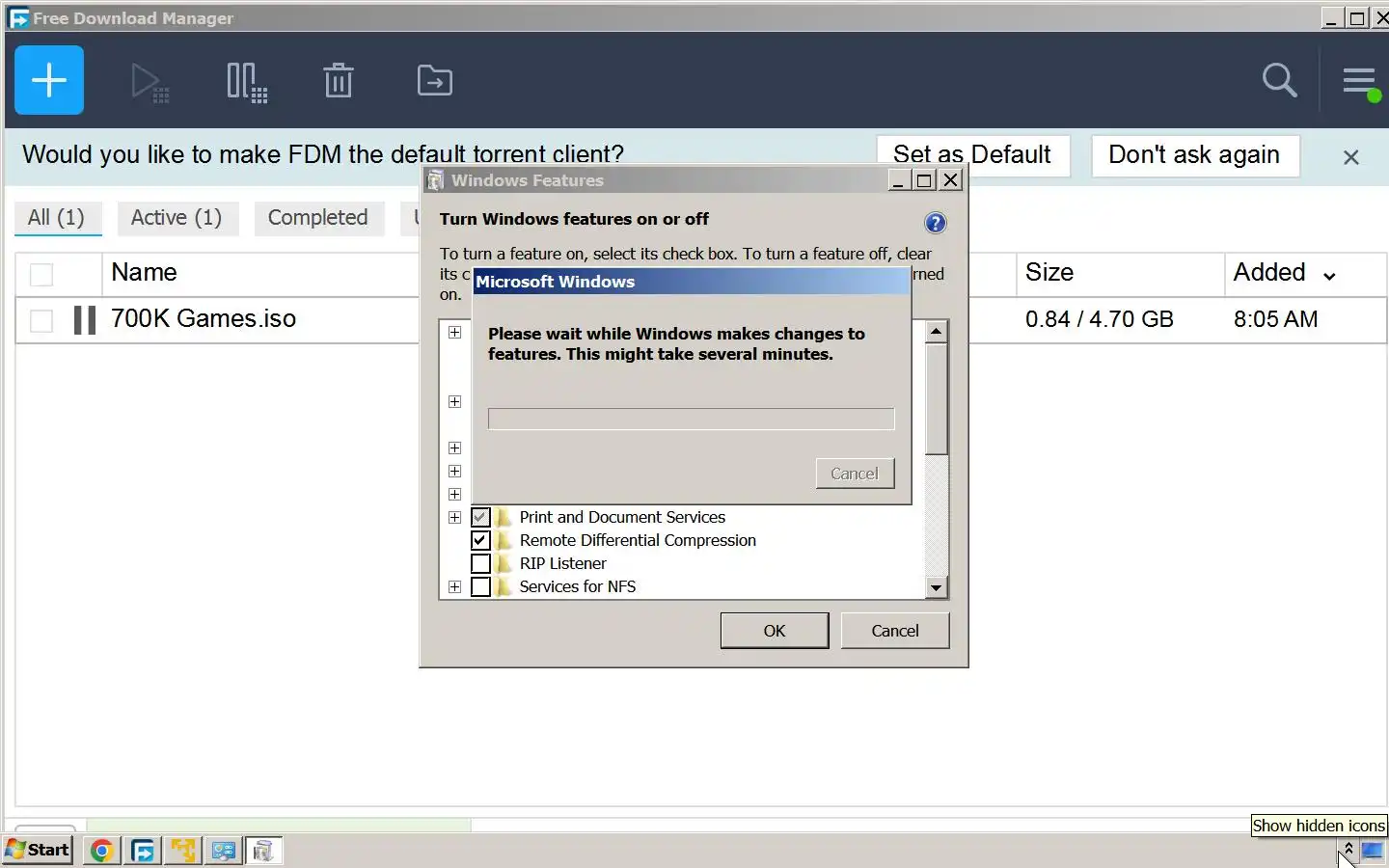1389x868 pixels.
Task: Expand the second feature tree node from the top
Action: 454,401
